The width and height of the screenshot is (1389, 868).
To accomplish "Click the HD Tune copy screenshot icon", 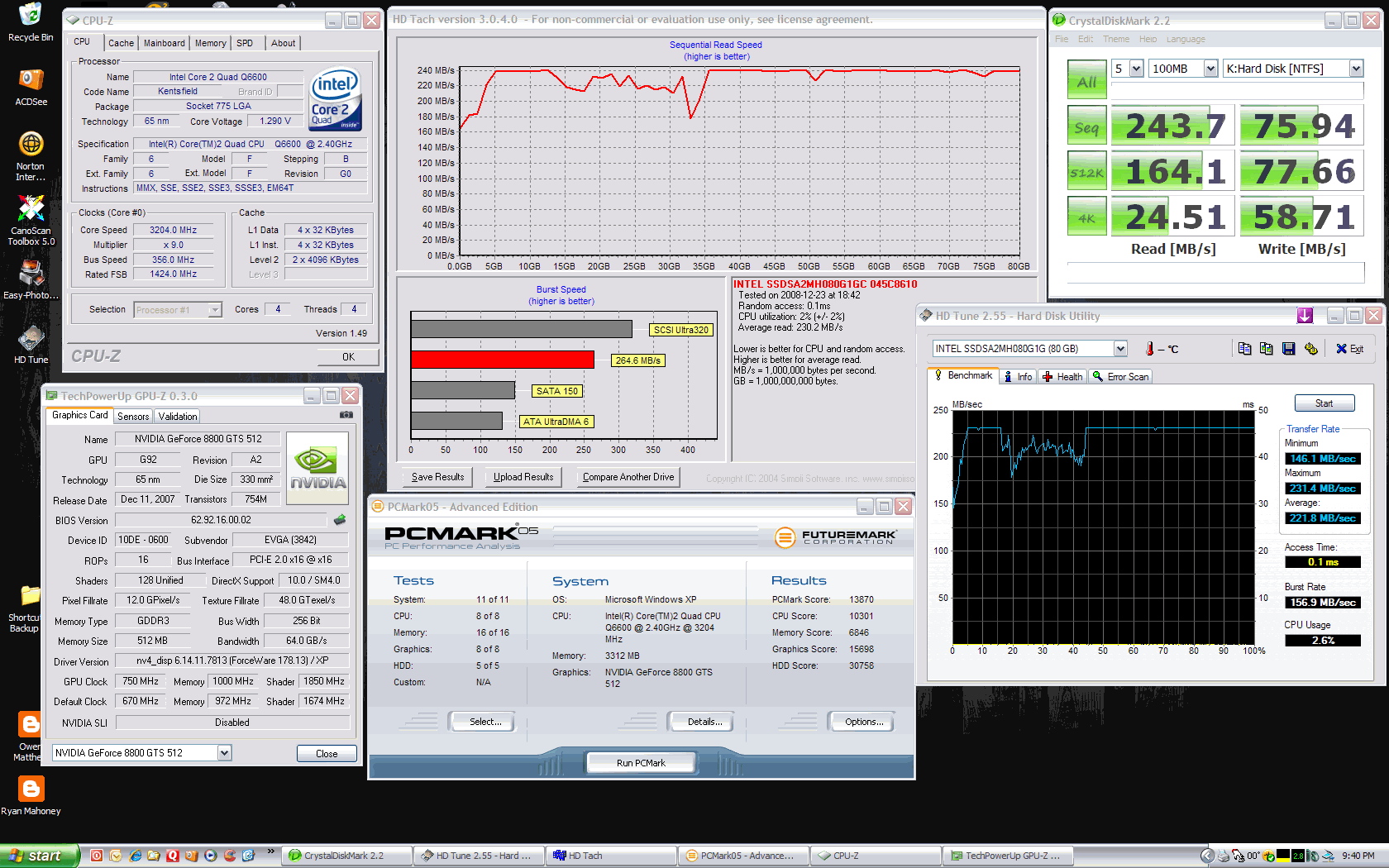I will click(1266, 349).
